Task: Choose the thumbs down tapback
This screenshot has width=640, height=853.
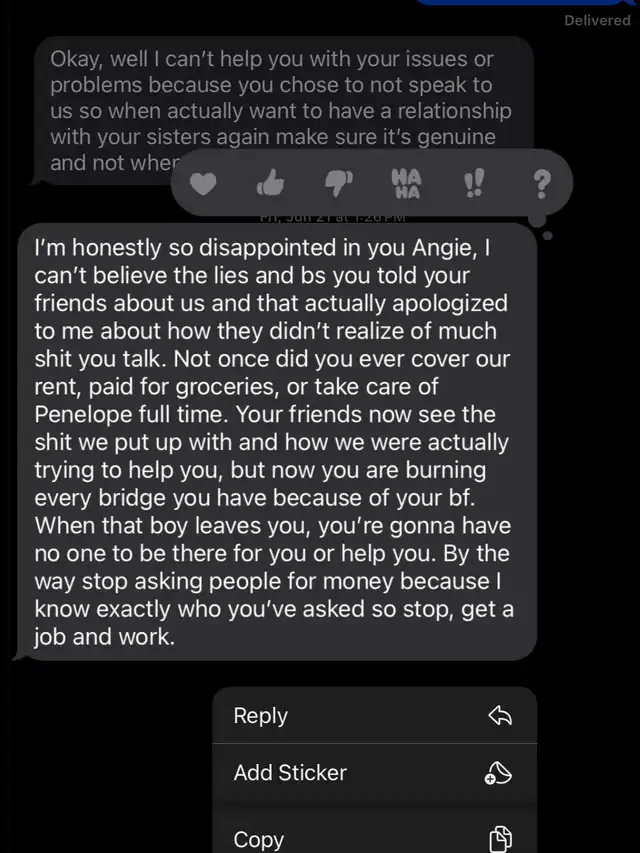Action: click(x=339, y=184)
